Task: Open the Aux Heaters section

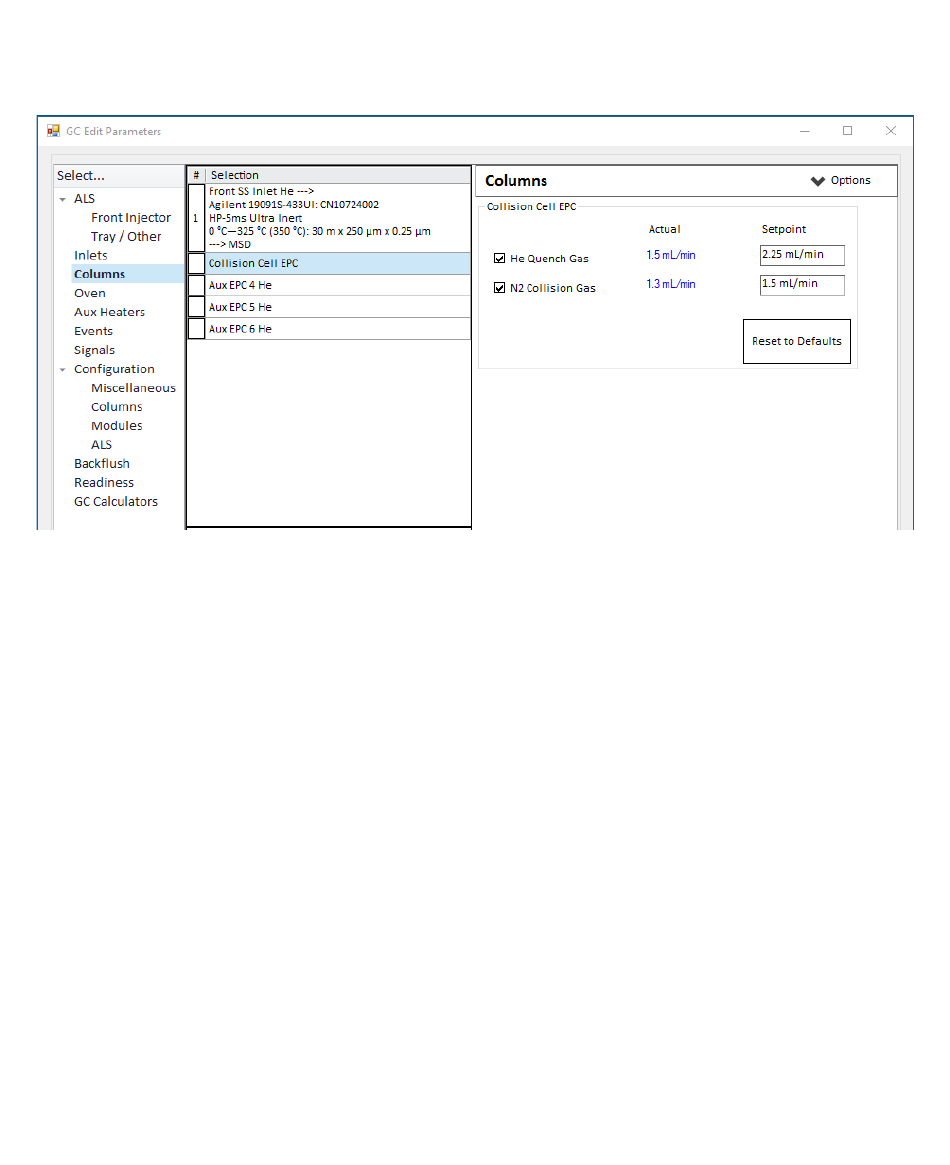Action: (109, 312)
